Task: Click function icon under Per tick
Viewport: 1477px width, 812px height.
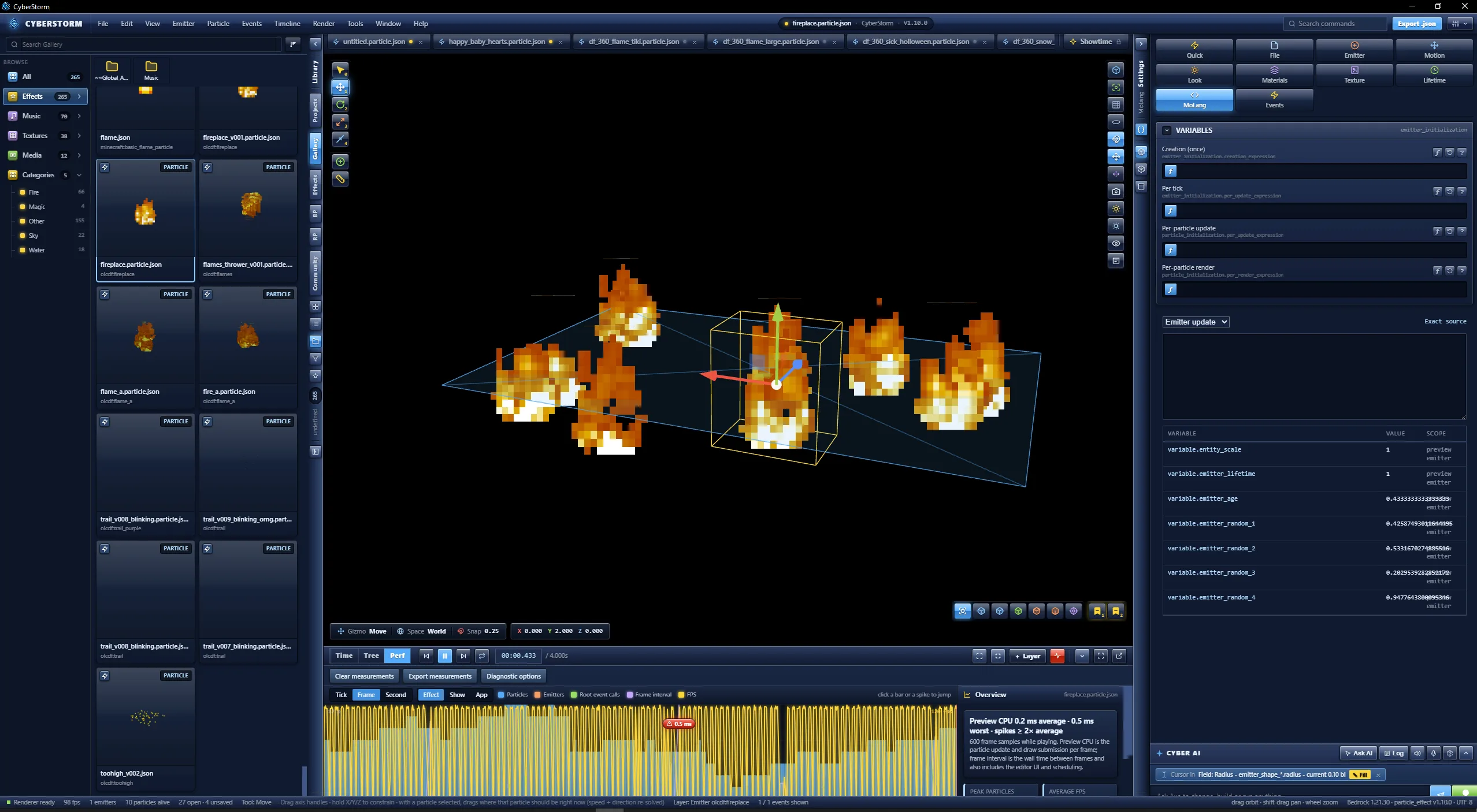Action: coord(1171,211)
